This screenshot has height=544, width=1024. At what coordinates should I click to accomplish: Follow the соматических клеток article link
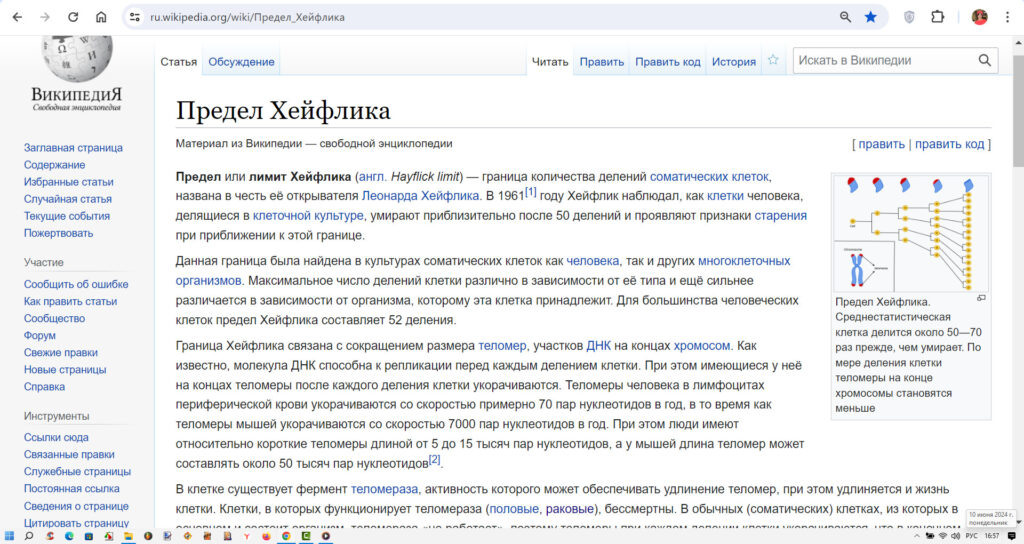pyautogui.click(x=710, y=176)
